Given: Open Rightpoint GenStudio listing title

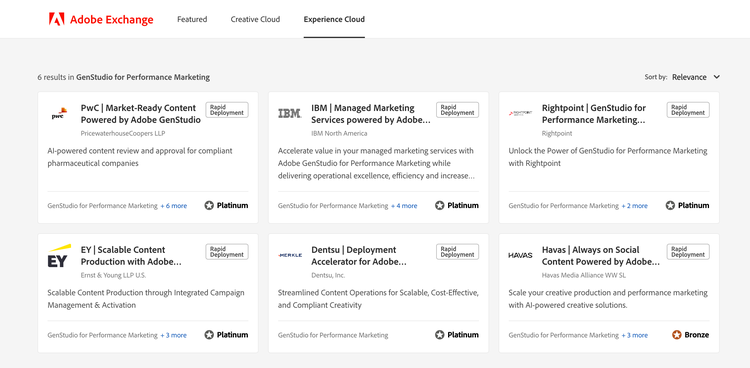Looking at the screenshot, I should [x=594, y=114].
